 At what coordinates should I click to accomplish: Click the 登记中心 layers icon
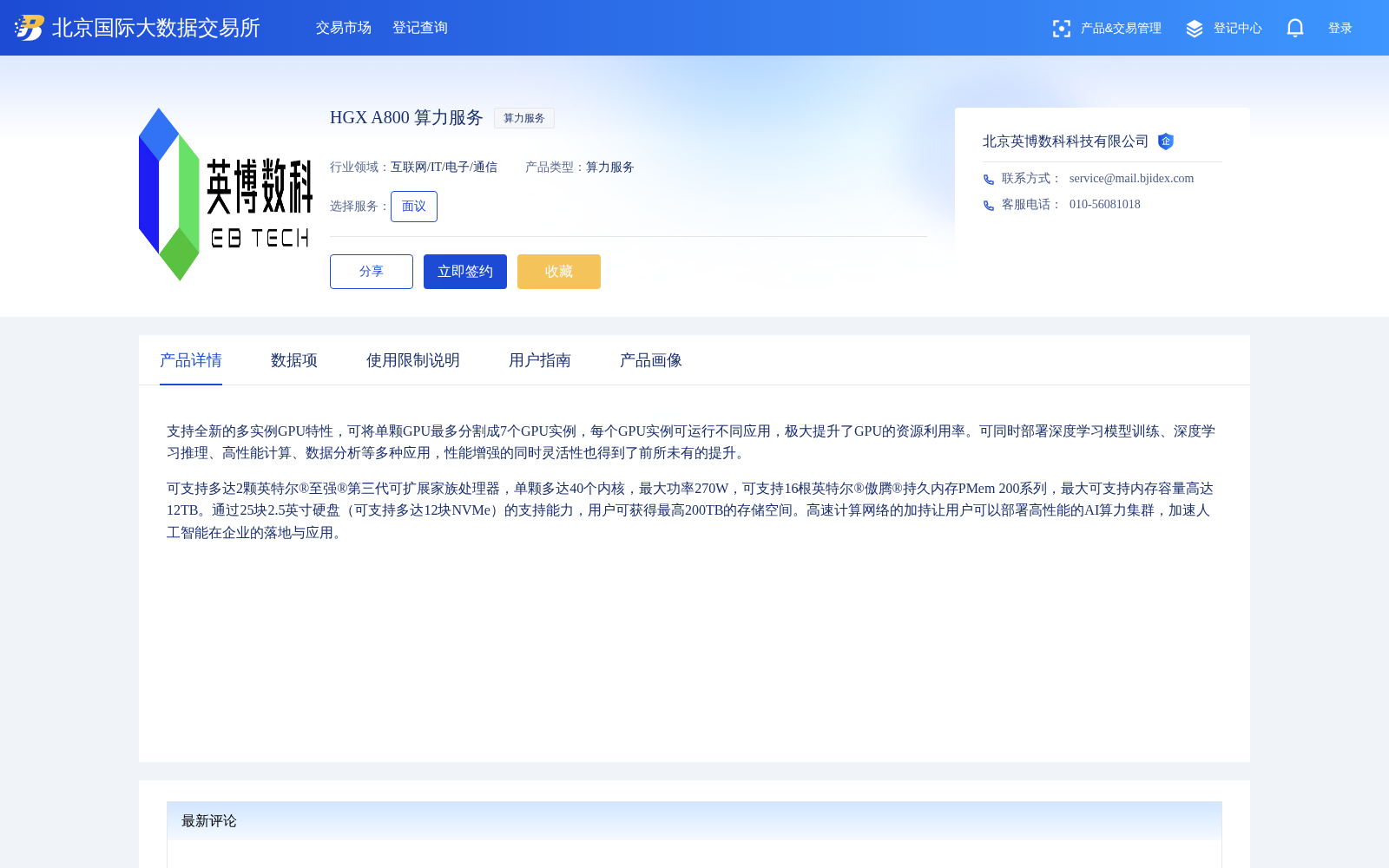point(1195,29)
